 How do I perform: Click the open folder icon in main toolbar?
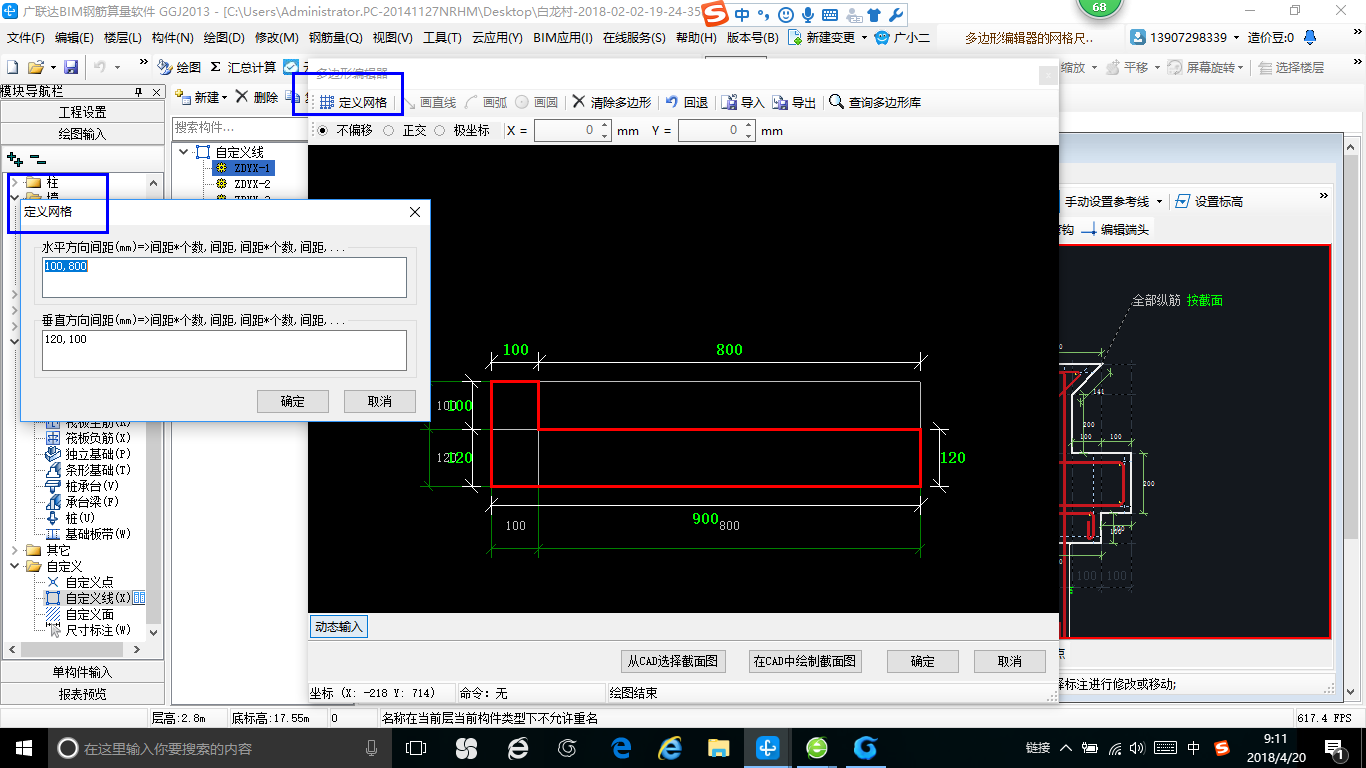click(35, 67)
